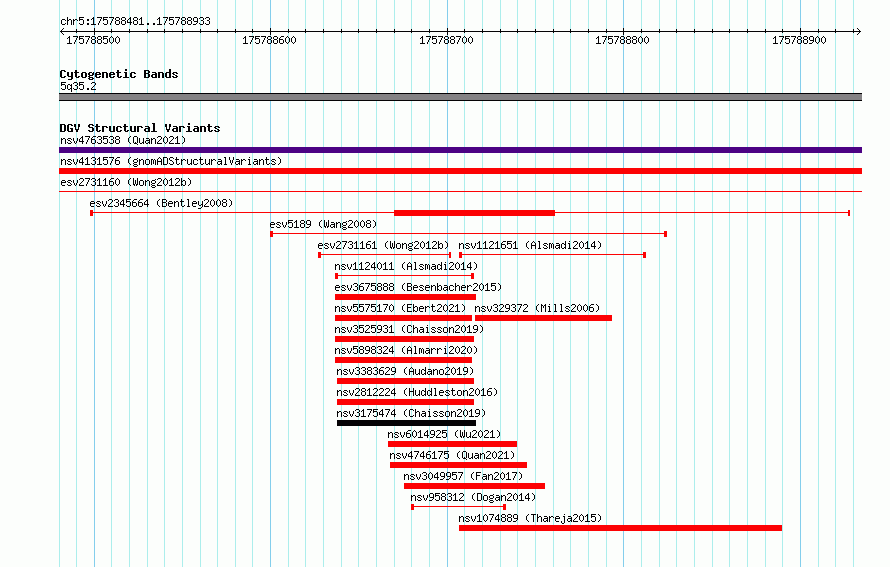Viewport: 890px width, 567px height.
Task: Click the nsv4763538 (Quan2021) label
Action: 123,140
